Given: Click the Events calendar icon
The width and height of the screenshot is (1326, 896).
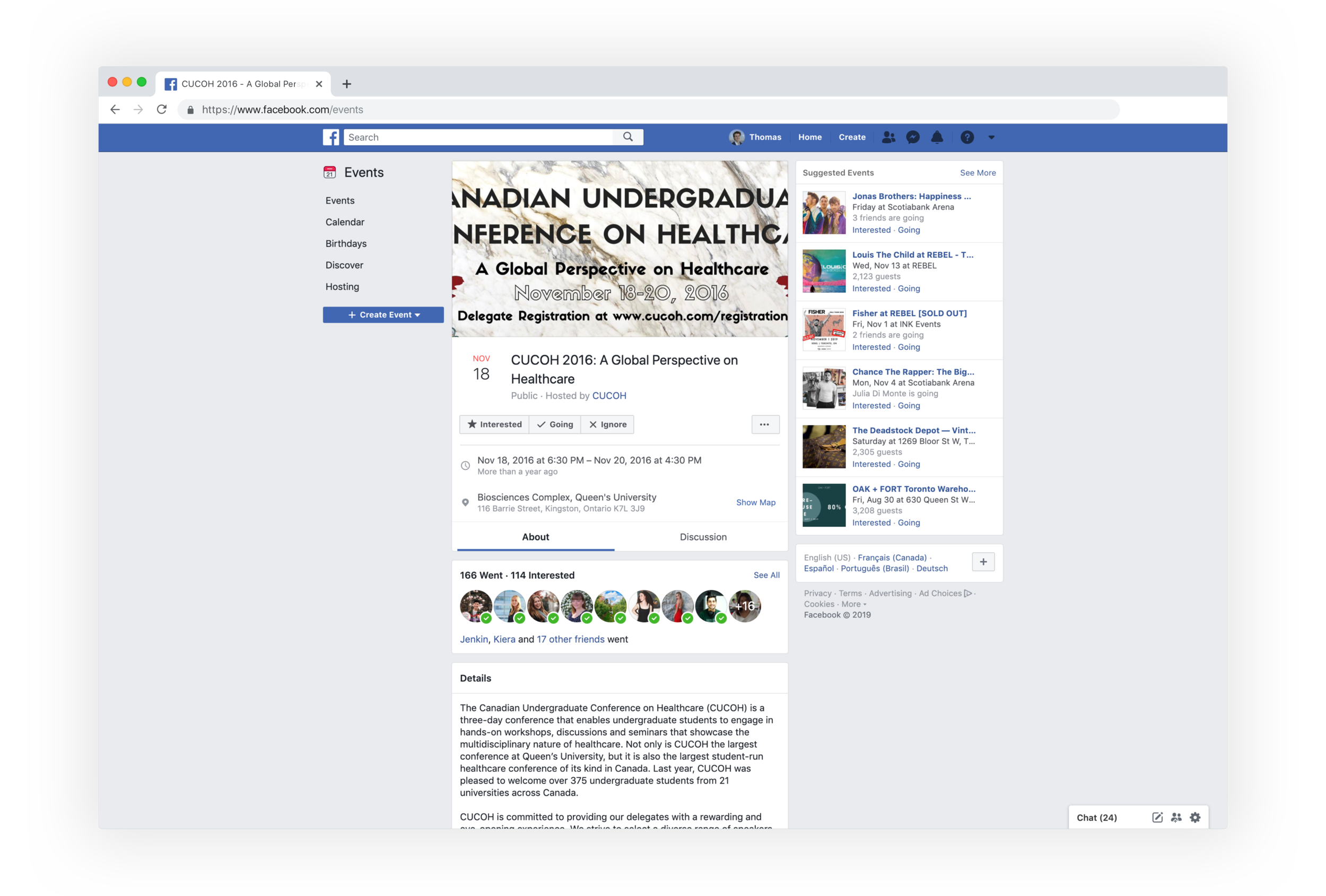Looking at the screenshot, I should click(330, 172).
